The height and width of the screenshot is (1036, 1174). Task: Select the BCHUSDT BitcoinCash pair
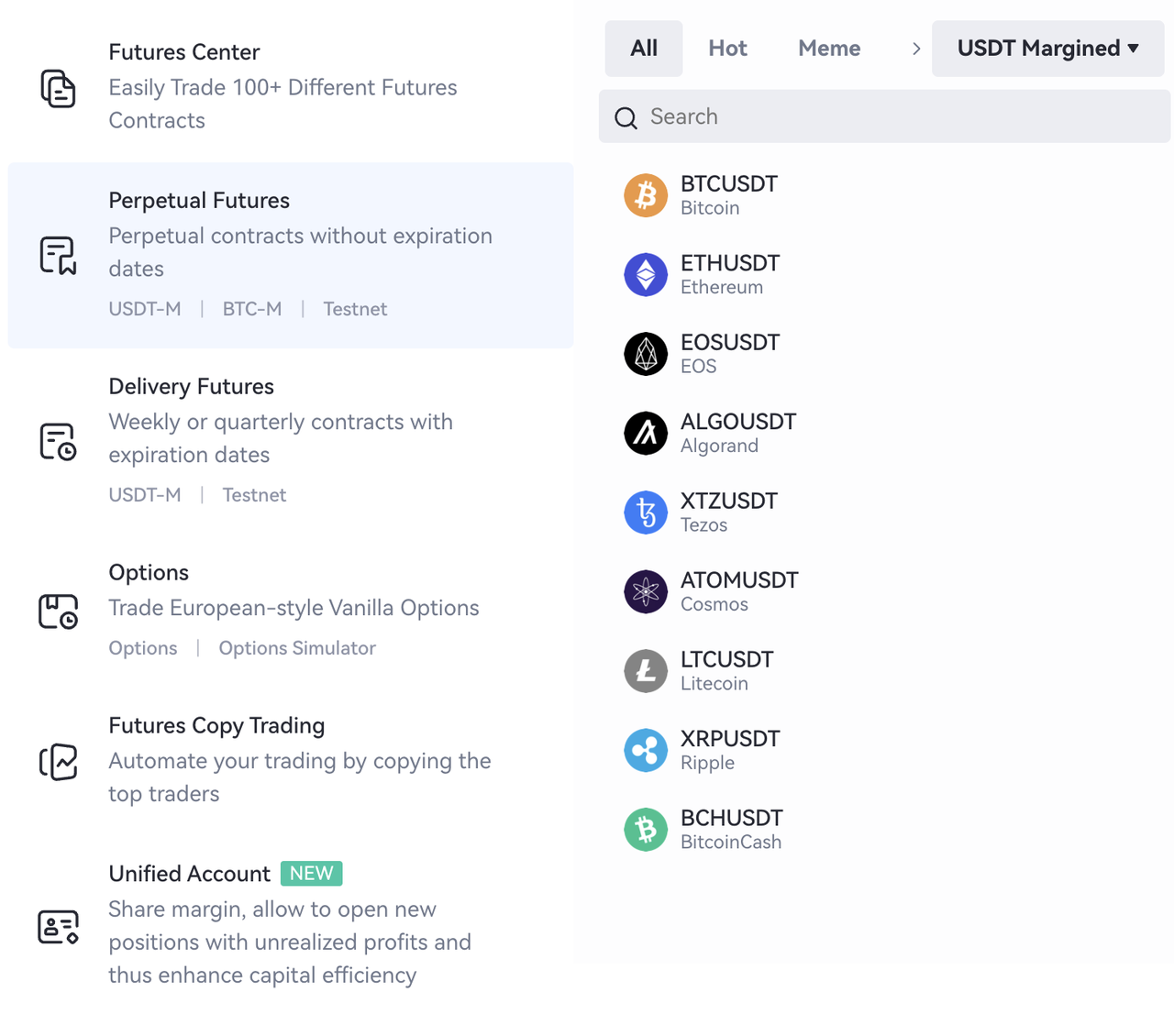click(730, 829)
